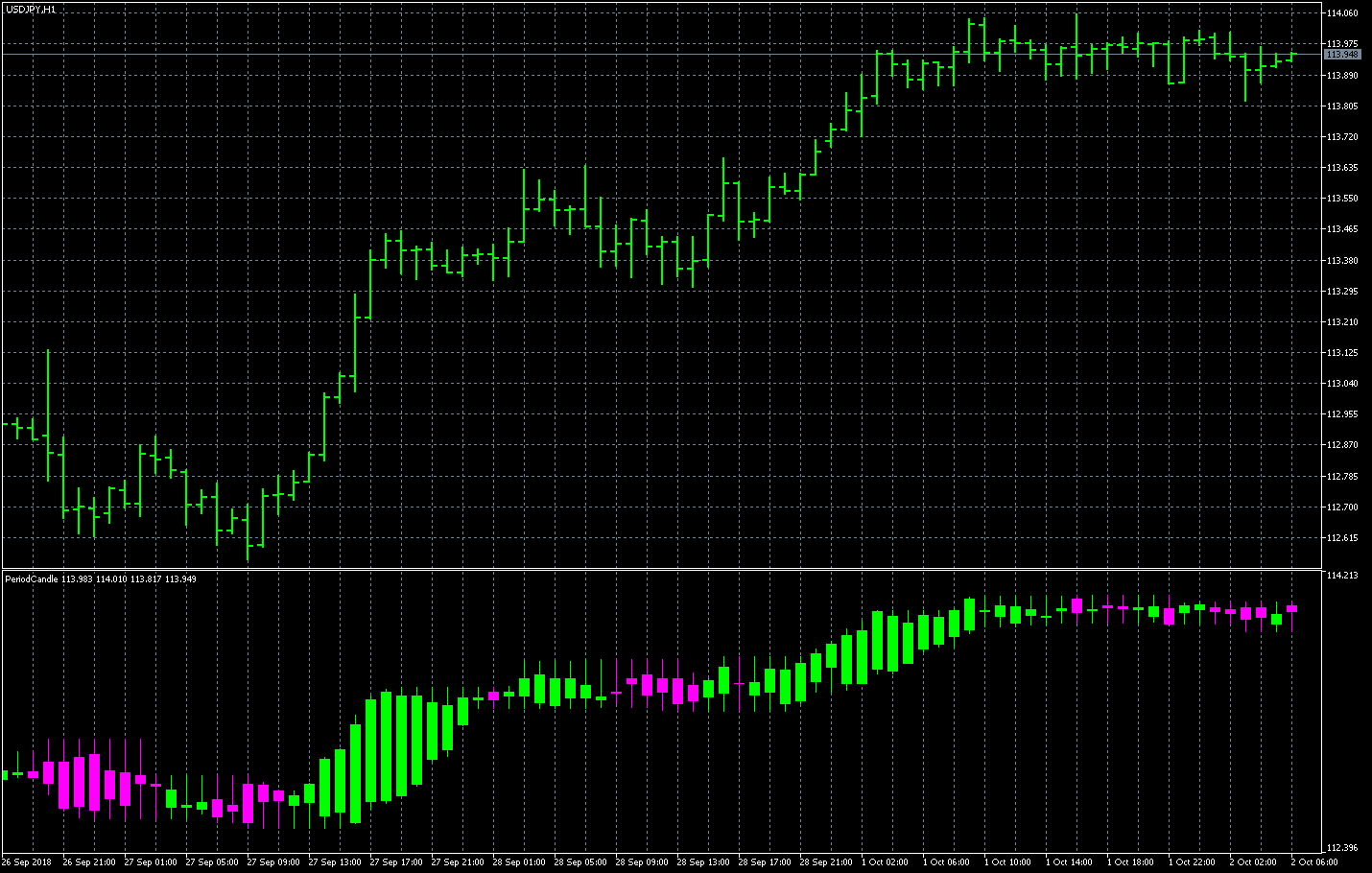Click the horizontal current price line in the chart

(672, 55)
